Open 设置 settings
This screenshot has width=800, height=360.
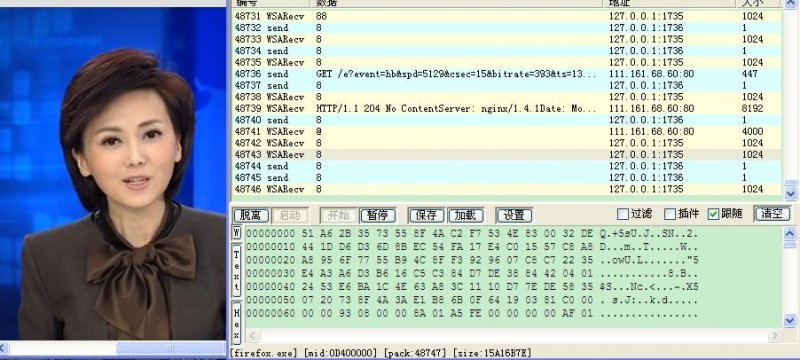click(514, 215)
